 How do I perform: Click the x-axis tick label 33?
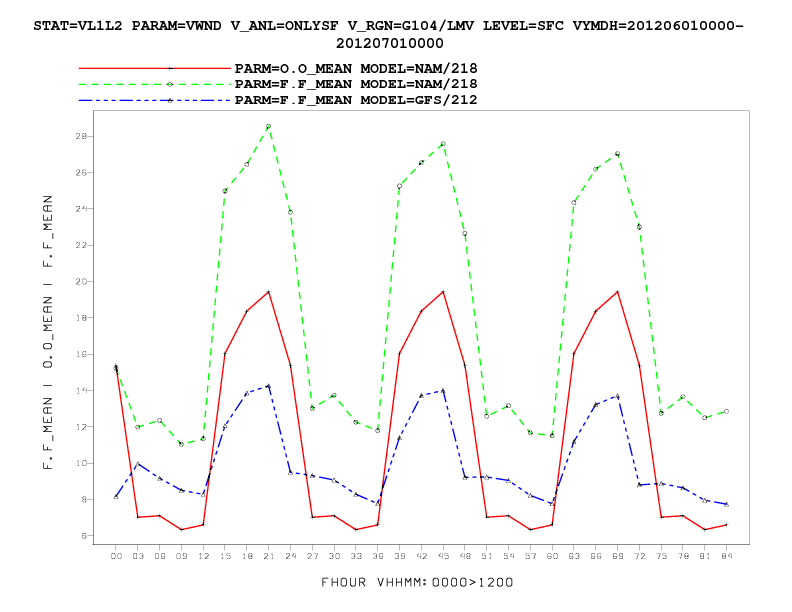[356, 556]
